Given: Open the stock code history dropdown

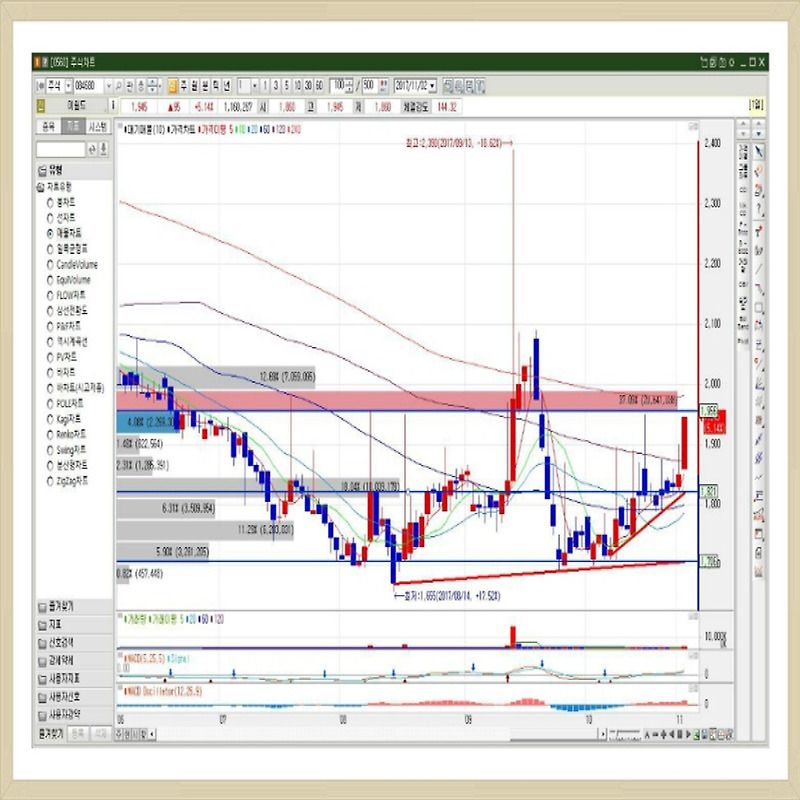Looking at the screenshot, I should [108, 86].
